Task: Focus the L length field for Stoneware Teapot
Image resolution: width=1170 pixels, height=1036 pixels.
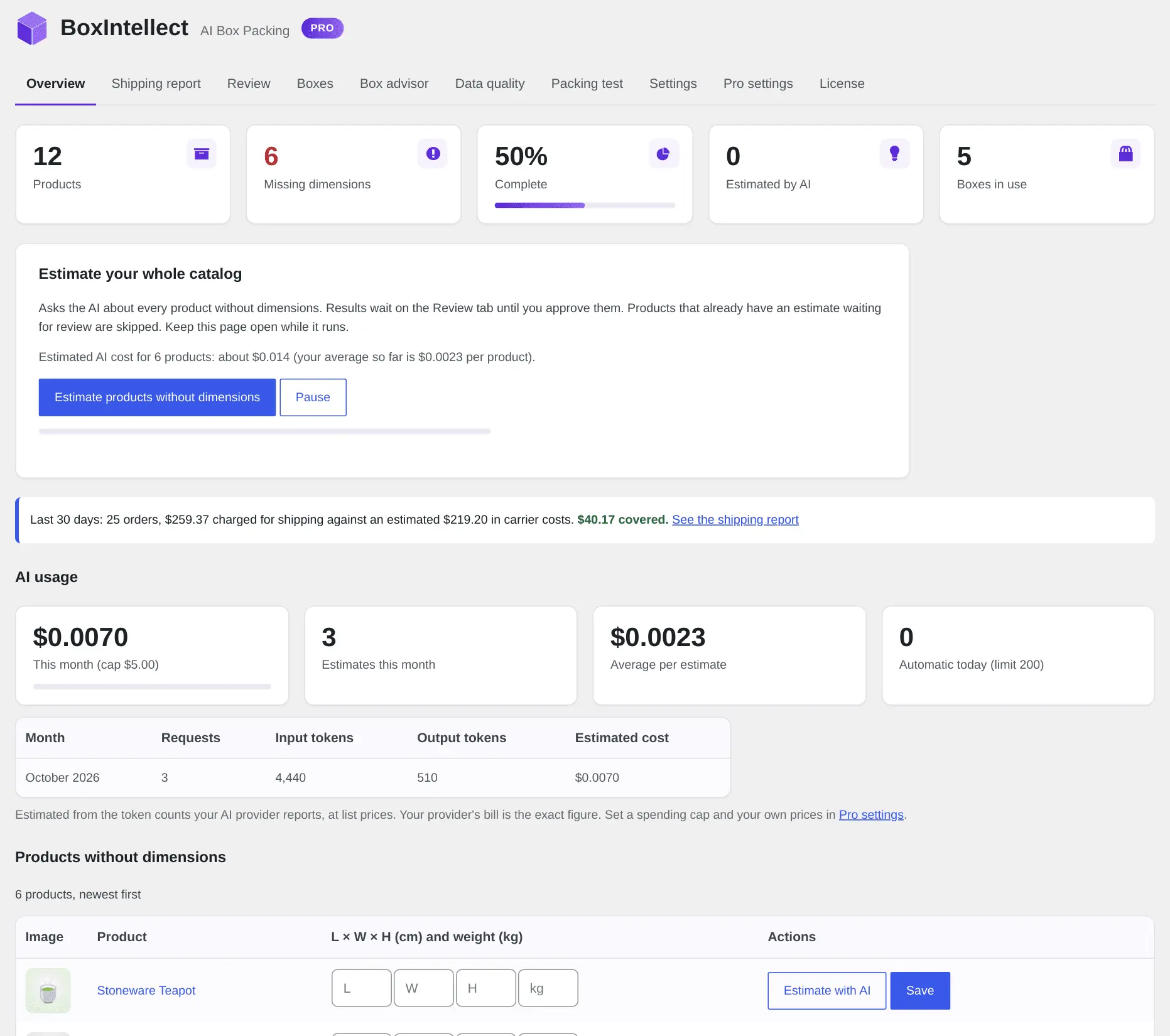Action: [362, 988]
